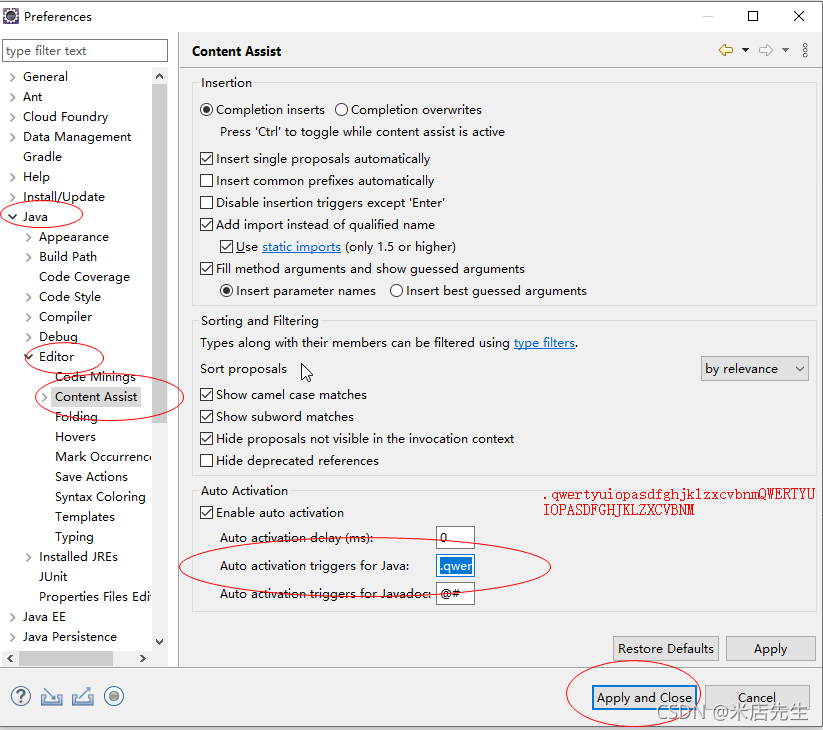Click the Oomph preference recorder icon
The width and height of the screenshot is (823, 730).
[x=113, y=696]
